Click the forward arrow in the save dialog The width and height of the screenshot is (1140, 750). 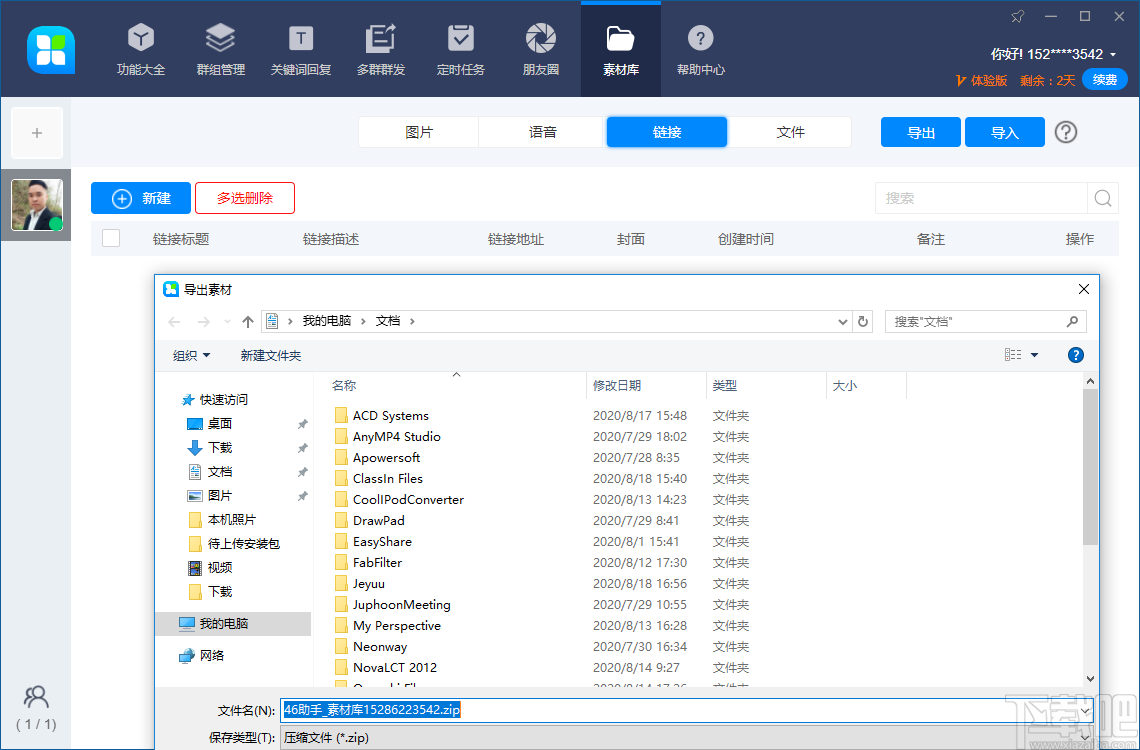pos(204,321)
